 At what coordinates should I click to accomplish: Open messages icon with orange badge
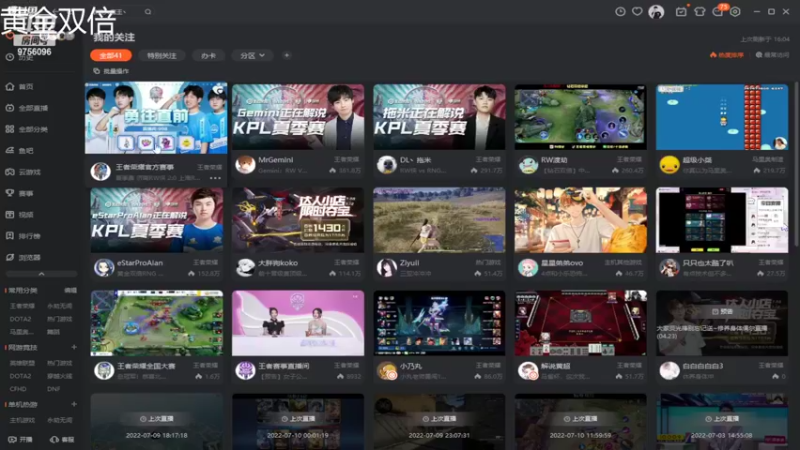718,11
